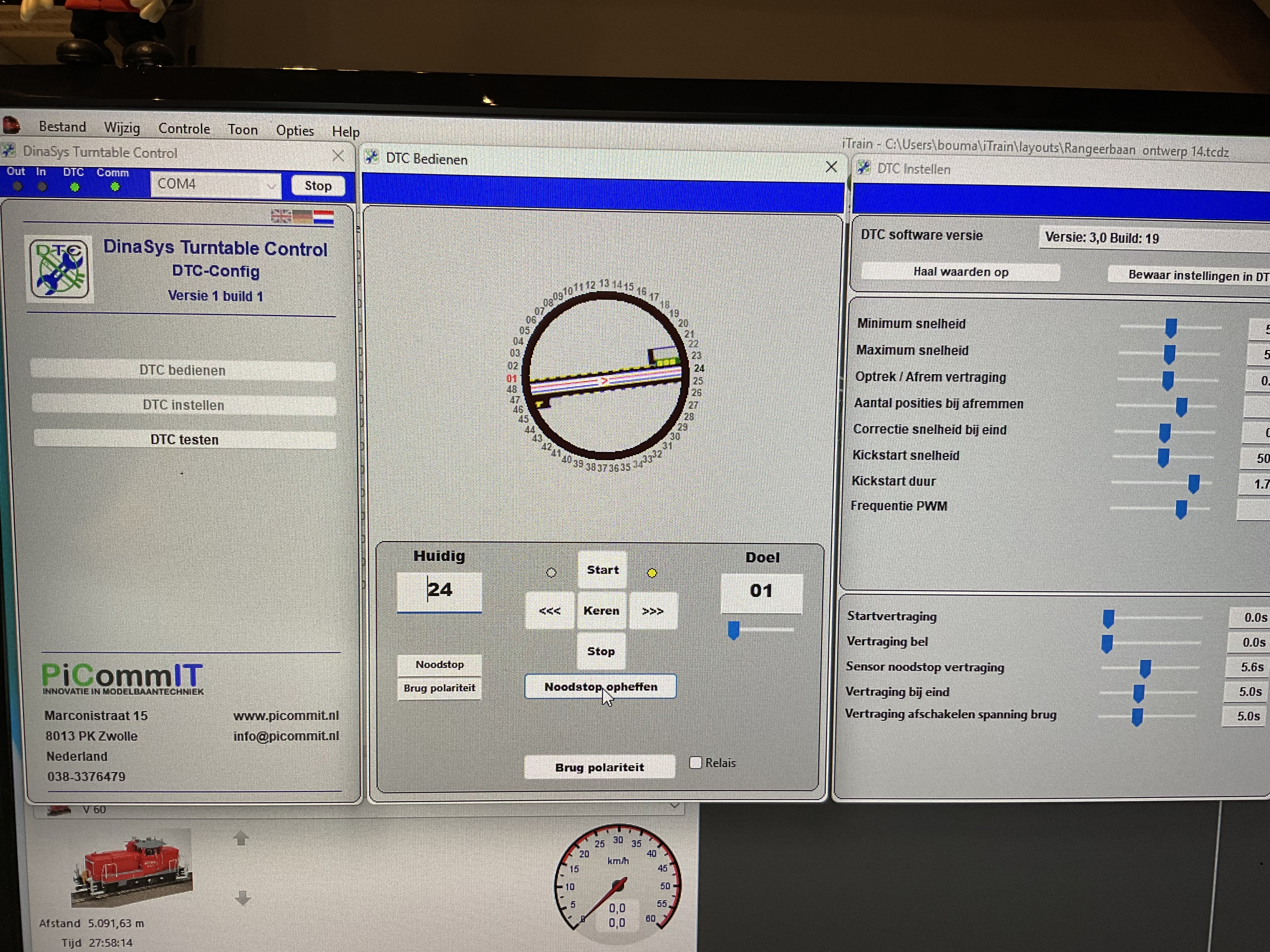
Task: Open the Help menu
Action: coord(346,132)
